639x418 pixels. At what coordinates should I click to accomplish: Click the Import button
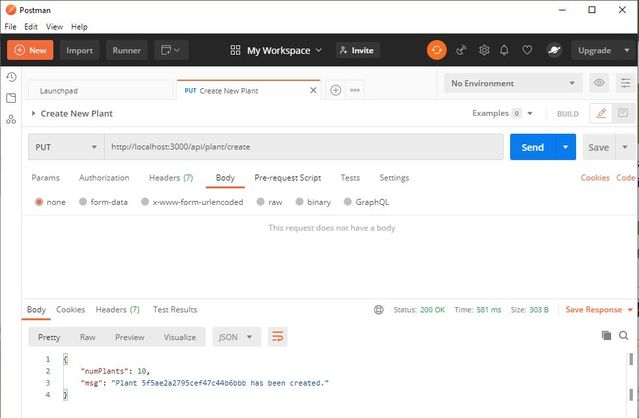(79, 50)
